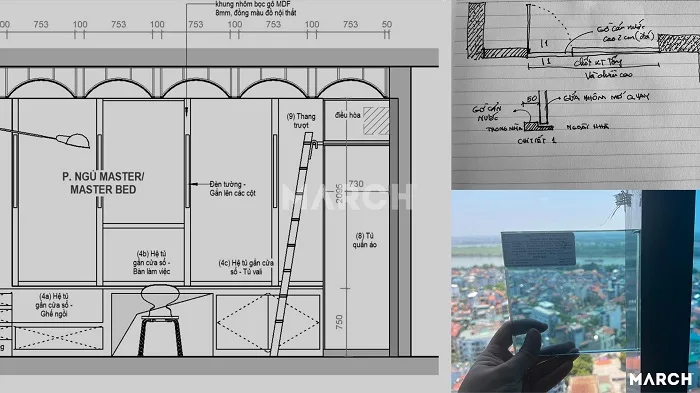Click the 'điều hòa' label
Viewport: 700px width, 393px height.
[x=347, y=115]
